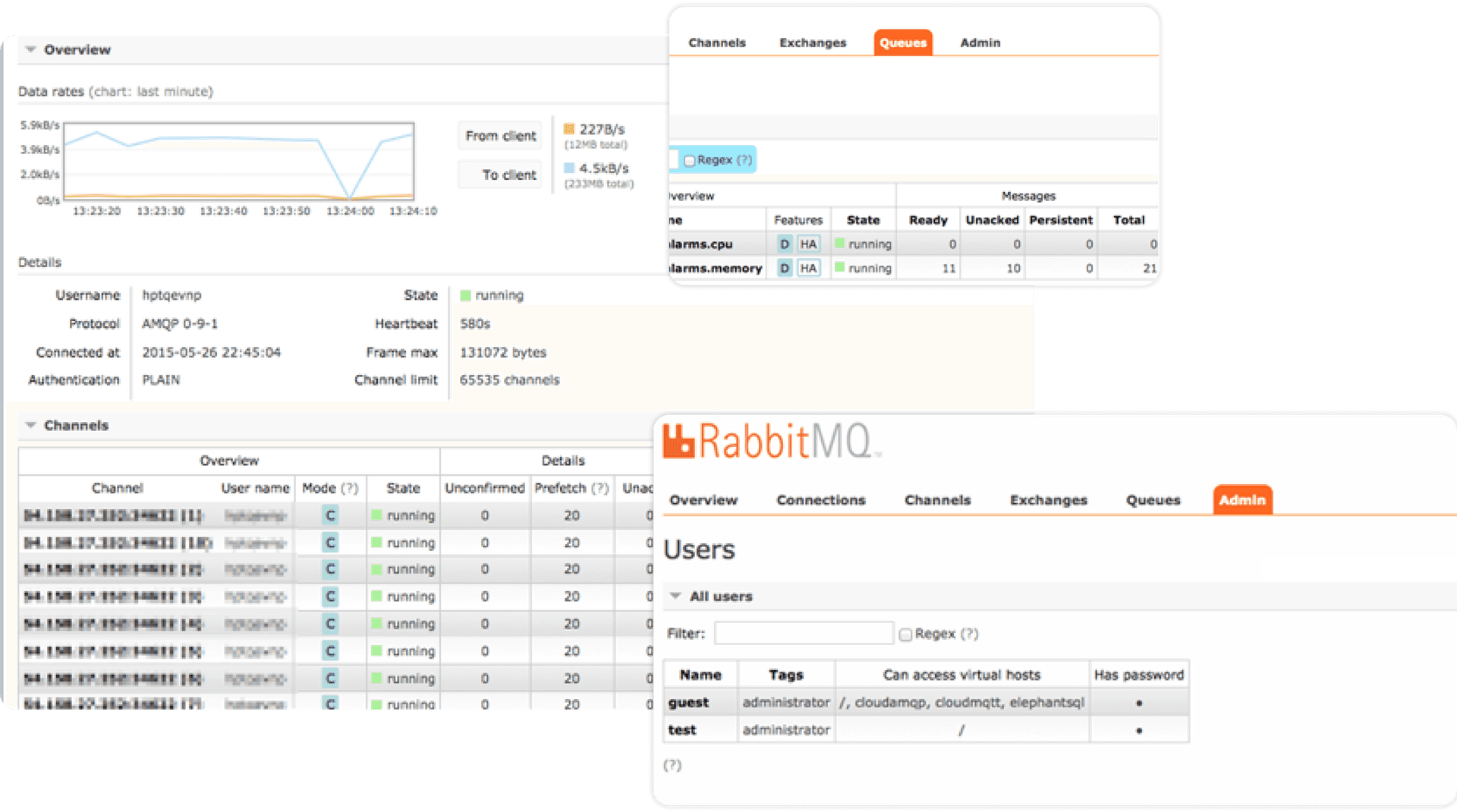The height and width of the screenshot is (812, 1457).
Task: Collapse the Overview section
Action: tap(31, 50)
